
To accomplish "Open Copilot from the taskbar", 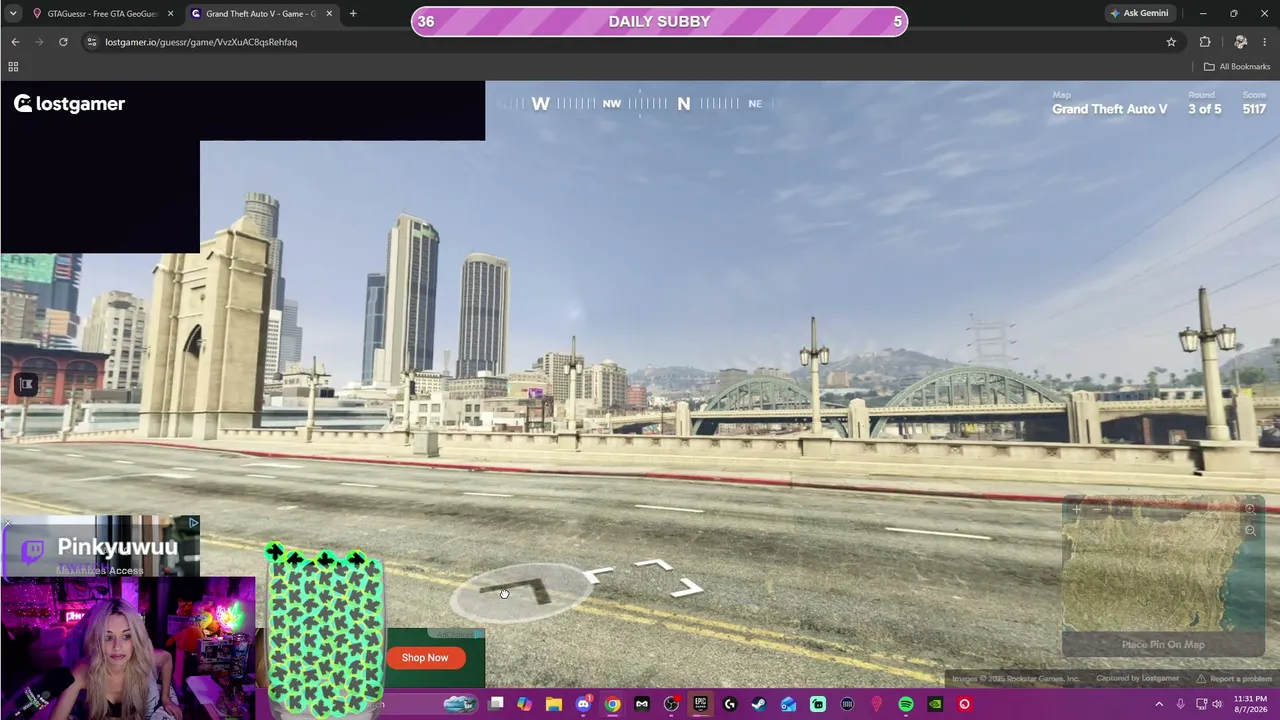I will tap(525, 704).
